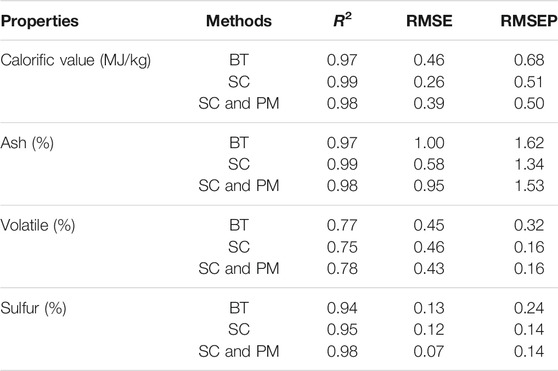Image resolution: width=558 pixels, height=371 pixels.
Task: Click the Calorific value (MJ/kg) row label
Action: pos(75,60)
